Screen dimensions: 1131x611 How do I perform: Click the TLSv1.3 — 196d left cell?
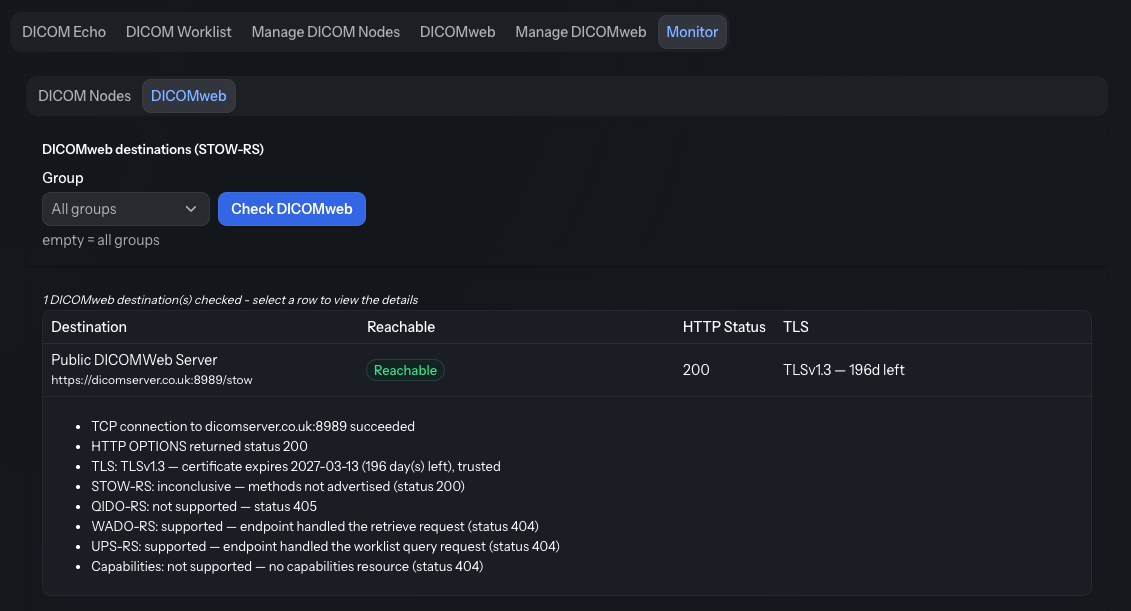pos(843,369)
